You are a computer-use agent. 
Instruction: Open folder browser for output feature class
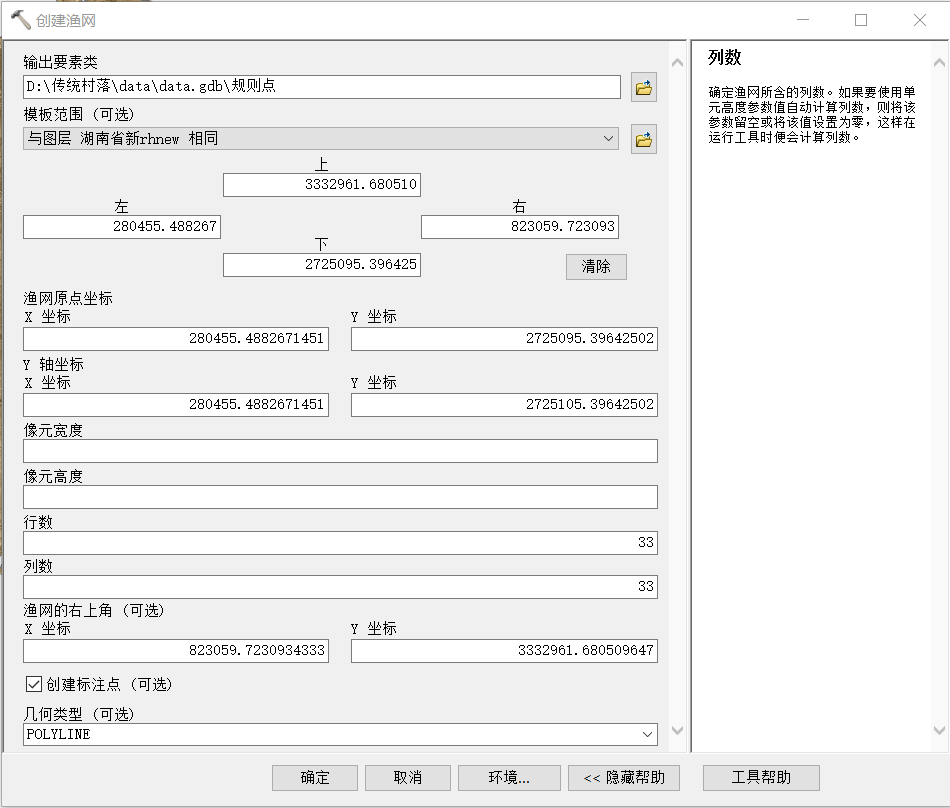[x=643, y=88]
